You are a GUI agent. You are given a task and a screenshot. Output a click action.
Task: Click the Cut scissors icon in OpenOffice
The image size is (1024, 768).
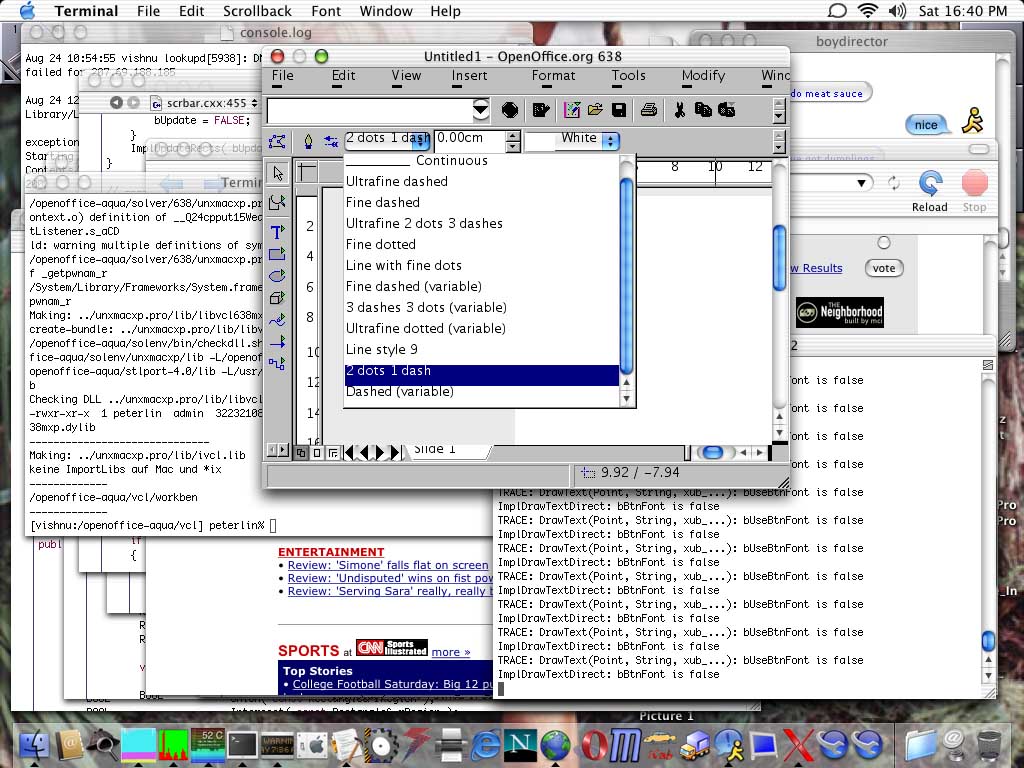pyautogui.click(x=679, y=110)
